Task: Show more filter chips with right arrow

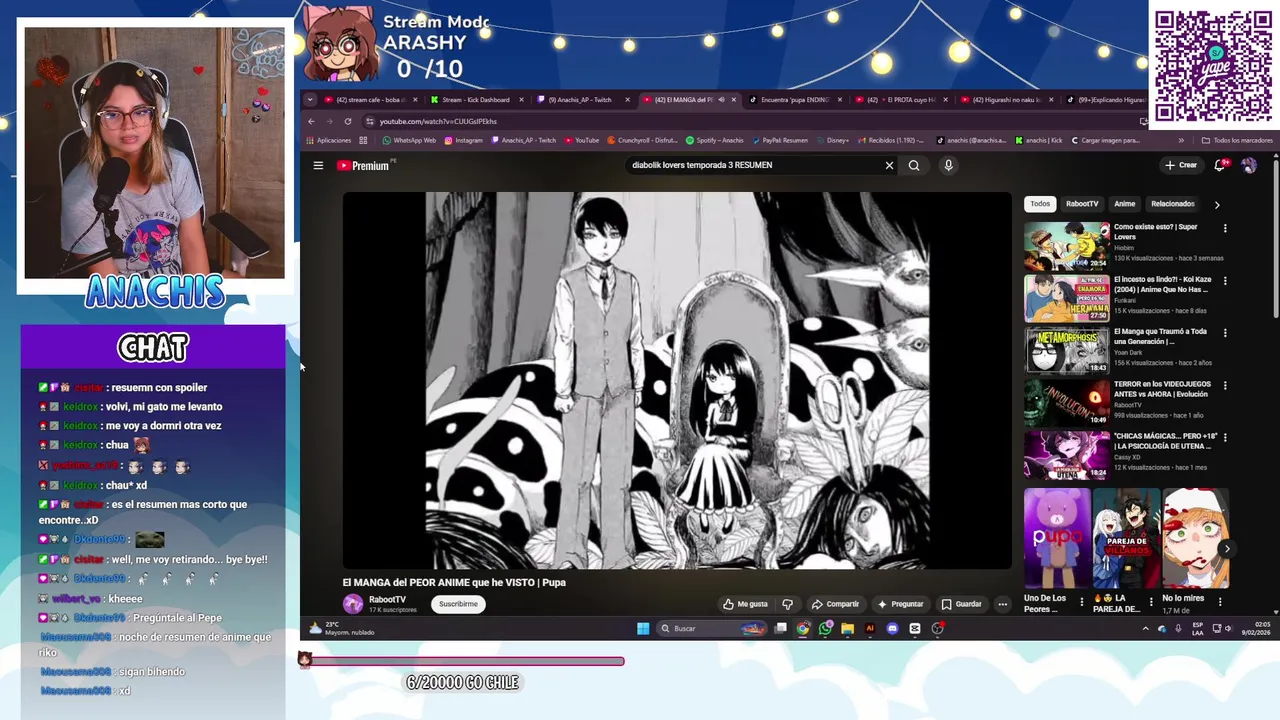Action: pyautogui.click(x=1217, y=204)
